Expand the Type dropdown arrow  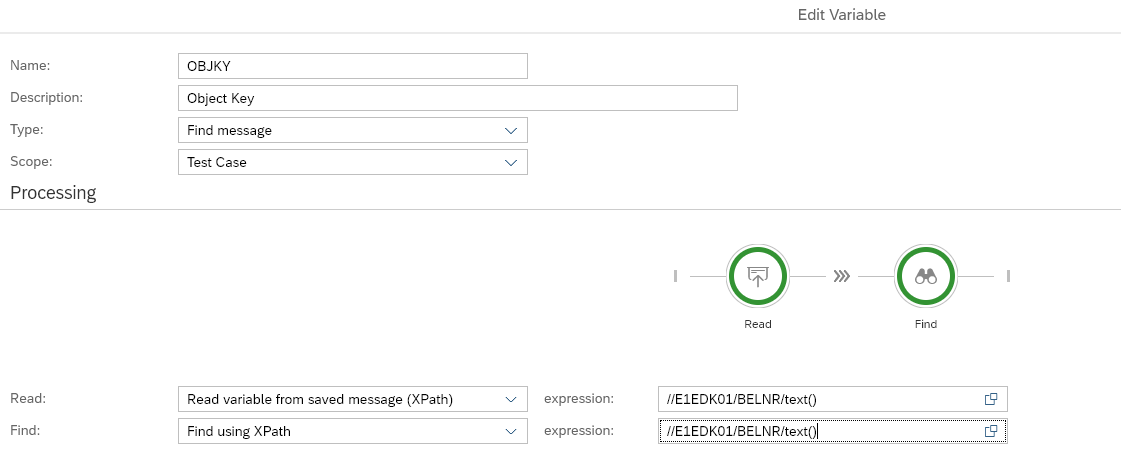coord(511,130)
